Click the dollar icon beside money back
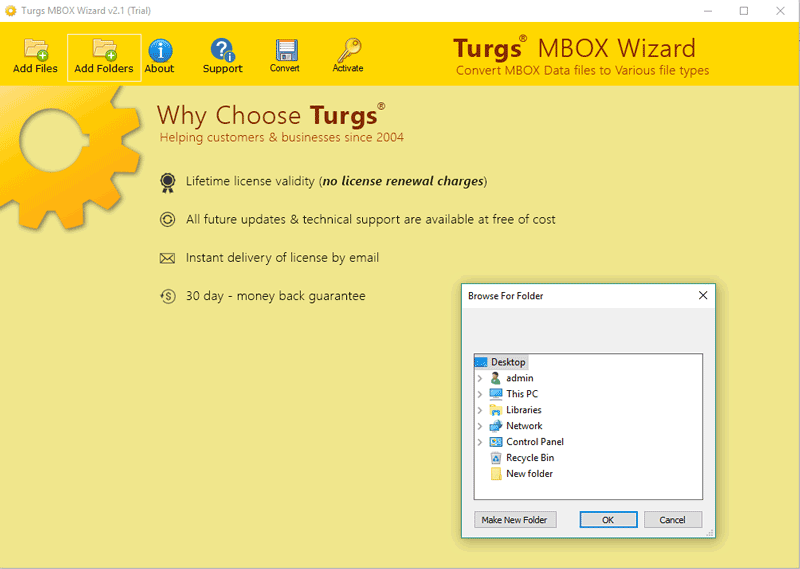Viewport: 800px width, 569px height. pos(167,296)
